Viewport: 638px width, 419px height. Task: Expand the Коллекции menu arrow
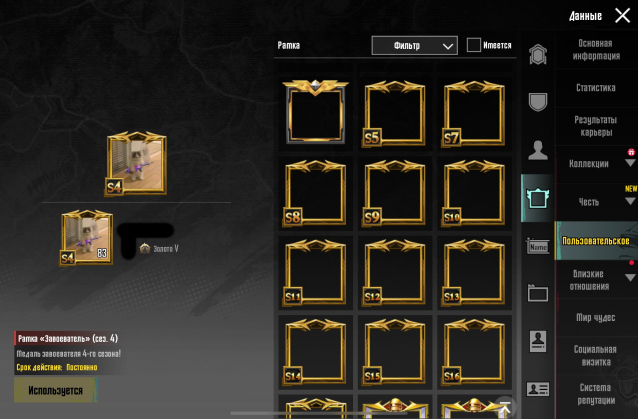[630, 163]
